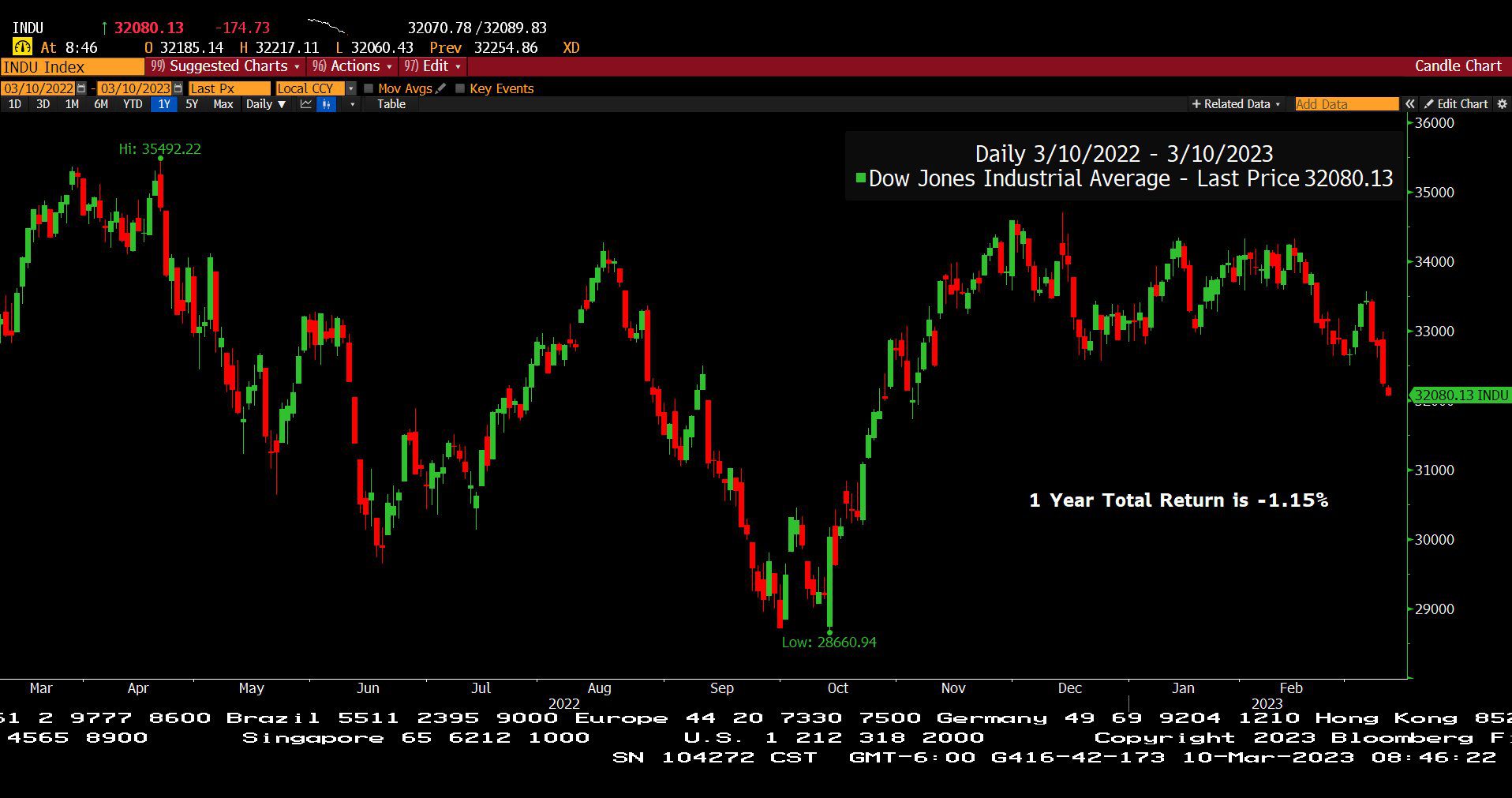1512x798 pixels.
Task: Edit the end date 03/10/2023 field
Action: pyautogui.click(x=135, y=88)
